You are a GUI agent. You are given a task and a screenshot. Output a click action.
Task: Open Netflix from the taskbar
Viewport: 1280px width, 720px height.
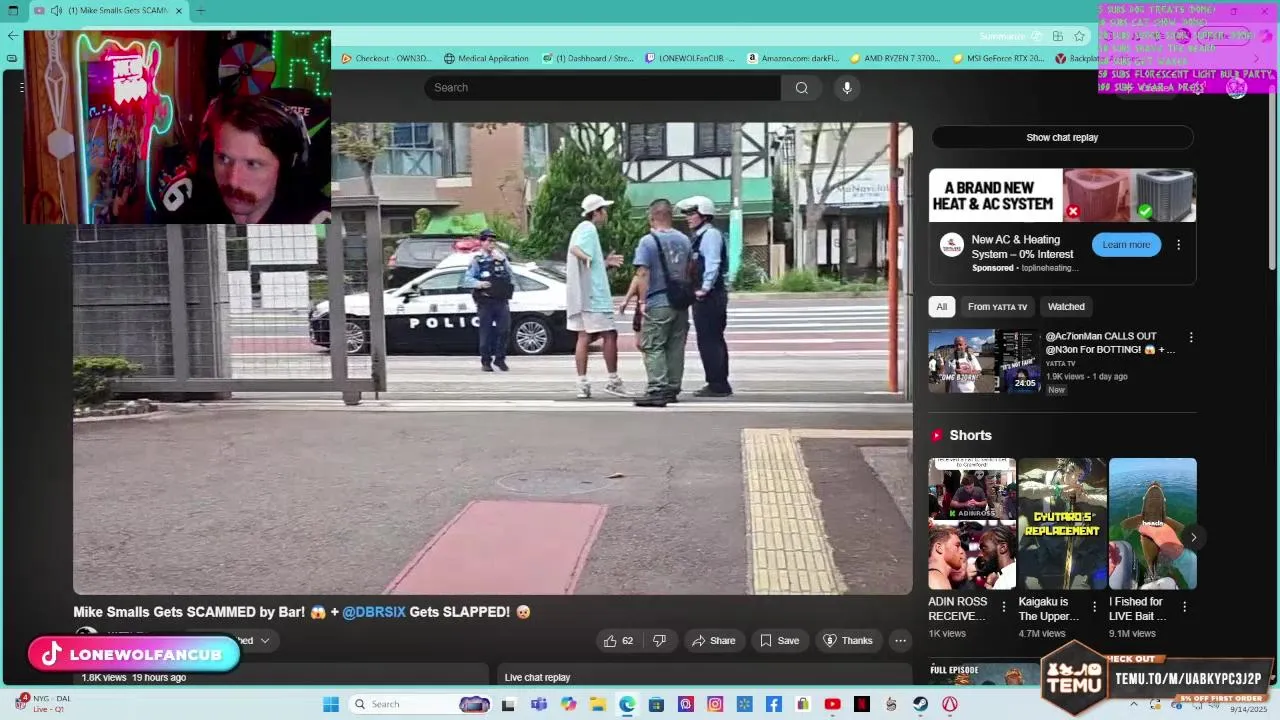[862, 704]
